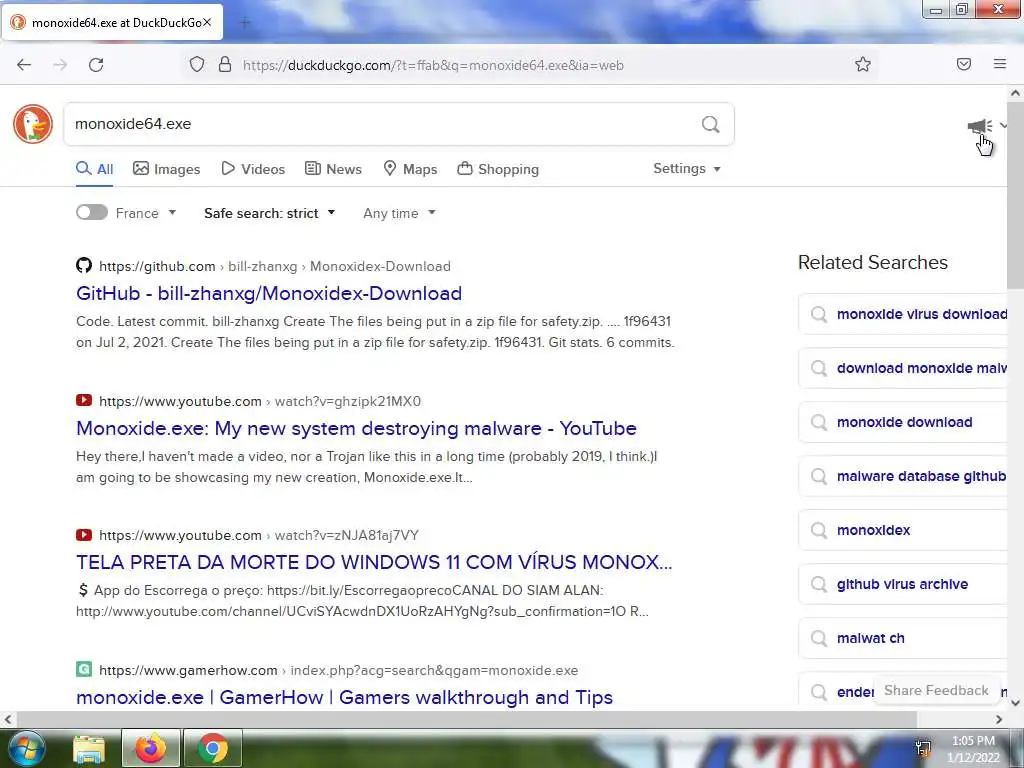Search related: malware database github
The height and width of the screenshot is (768, 1024).
point(904,477)
